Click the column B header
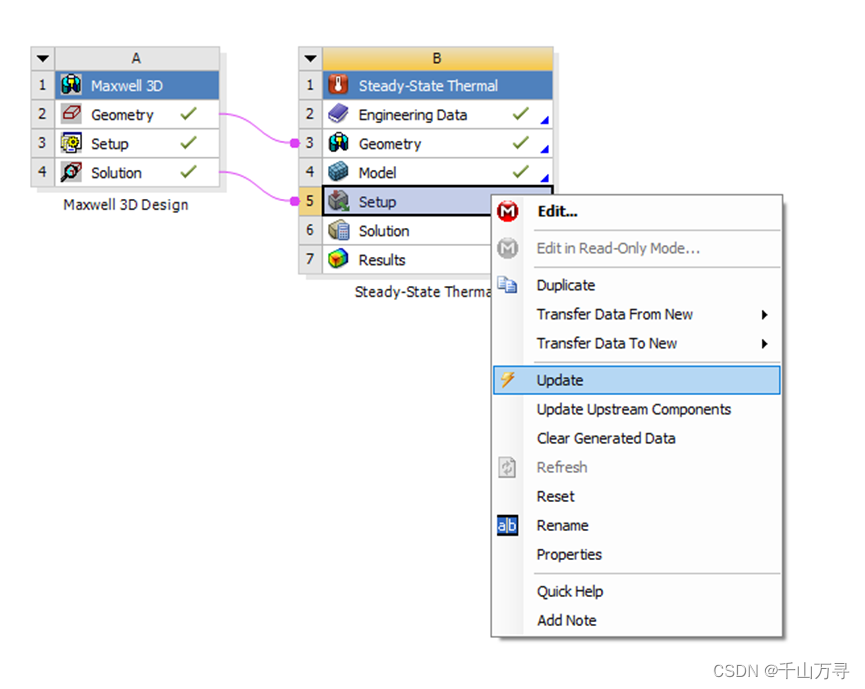Screen dimensions: 865x689 [x=437, y=58]
